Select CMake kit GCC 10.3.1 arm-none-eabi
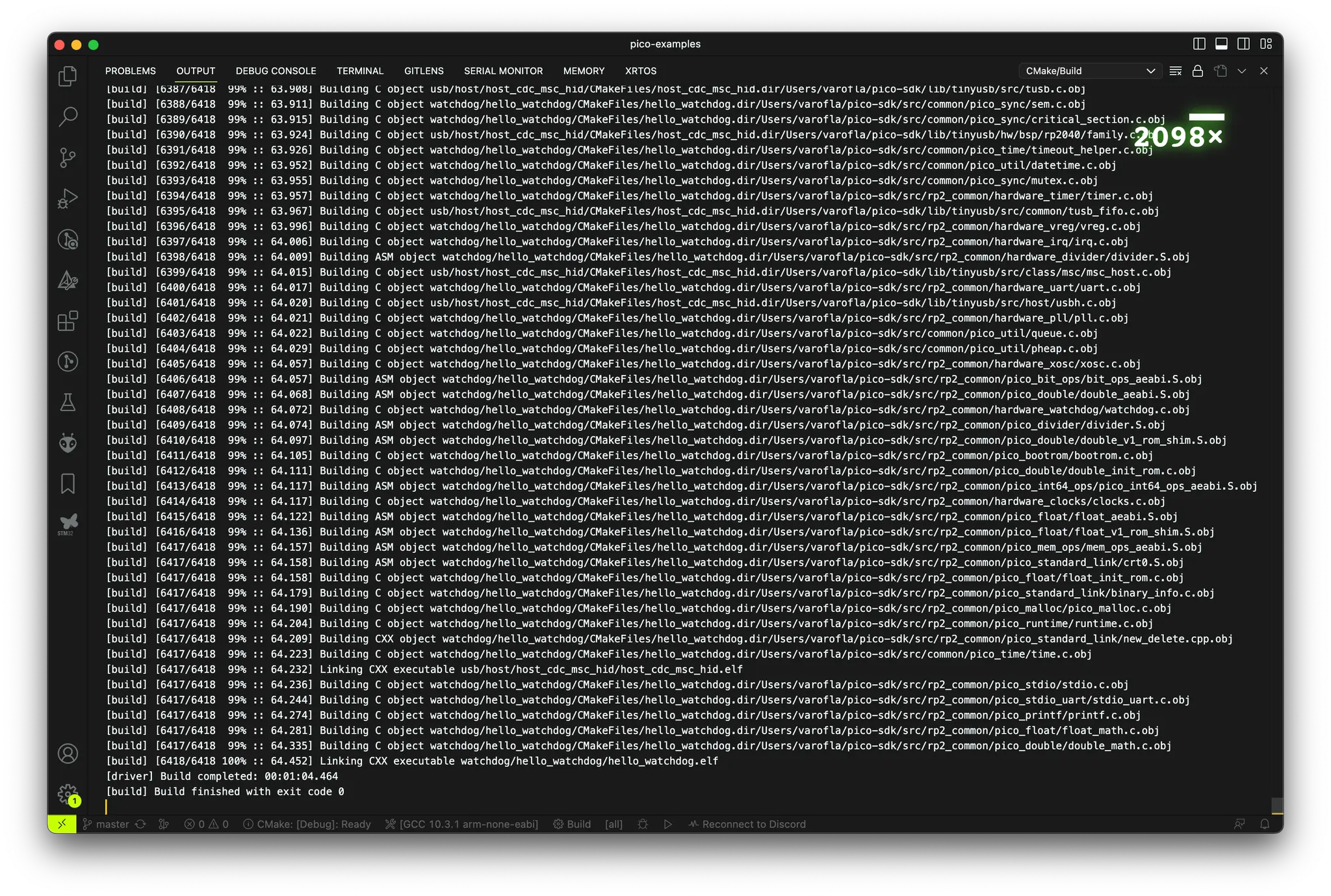This screenshot has height=896, width=1331. [461, 824]
